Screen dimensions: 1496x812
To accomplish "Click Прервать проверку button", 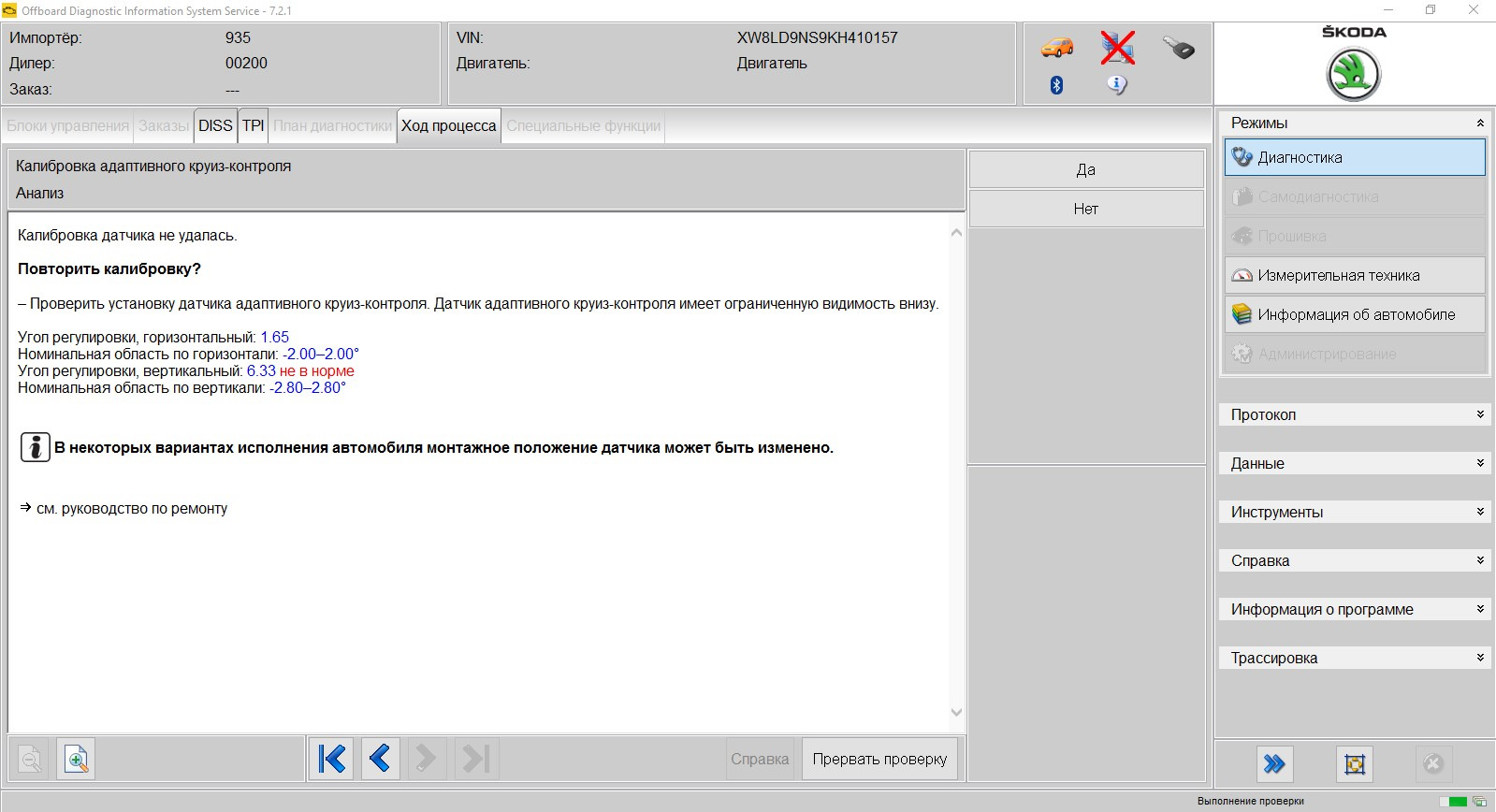I will pos(879,759).
